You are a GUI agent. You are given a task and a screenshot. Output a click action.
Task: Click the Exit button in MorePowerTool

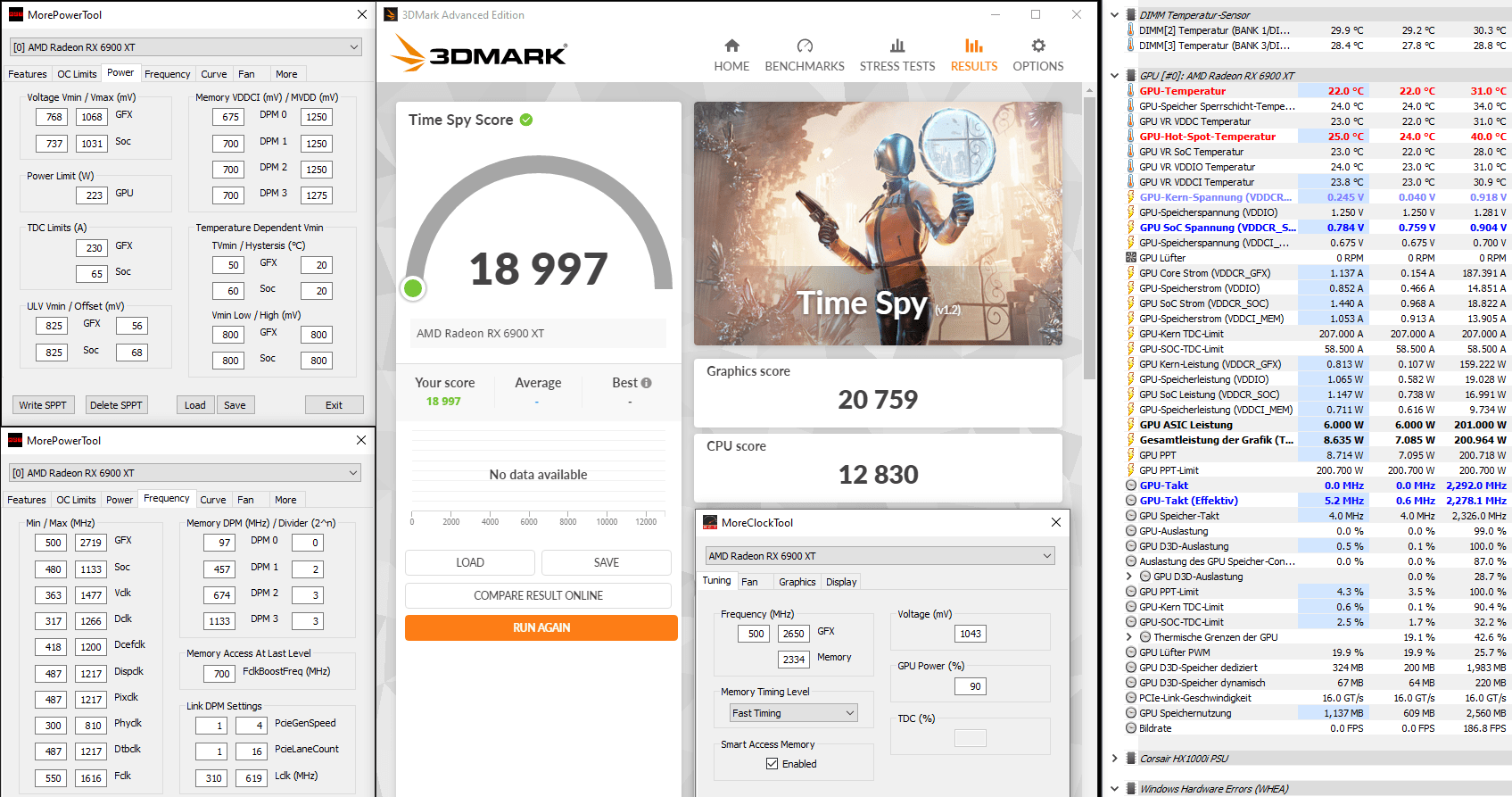pyautogui.click(x=334, y=405)
